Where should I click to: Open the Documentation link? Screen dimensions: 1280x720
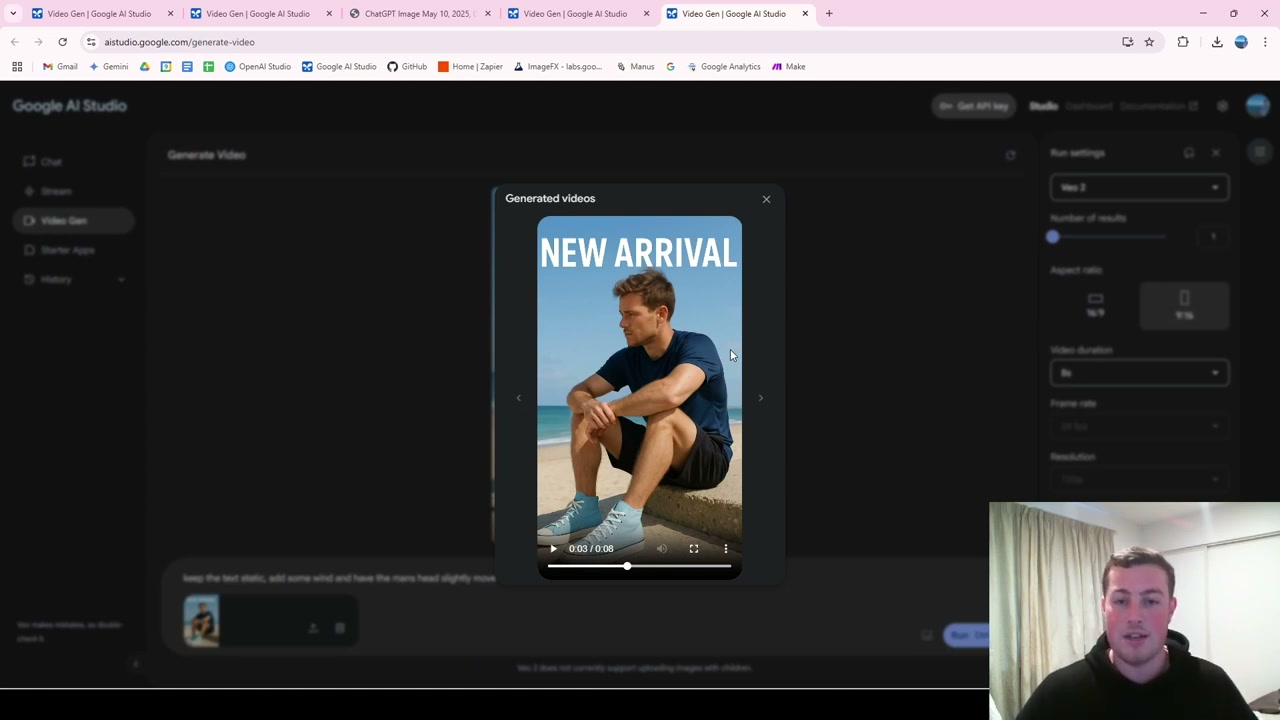(1158, 106)
